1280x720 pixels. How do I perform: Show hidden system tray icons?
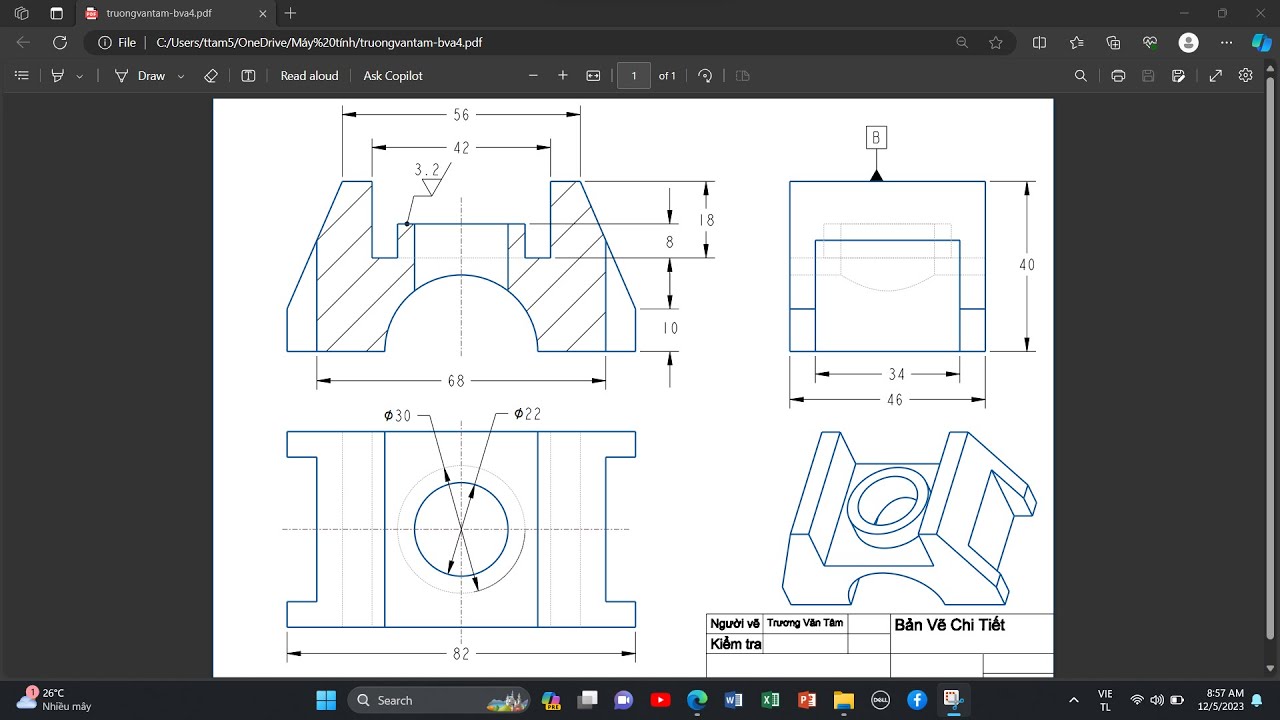point(1074,700)
